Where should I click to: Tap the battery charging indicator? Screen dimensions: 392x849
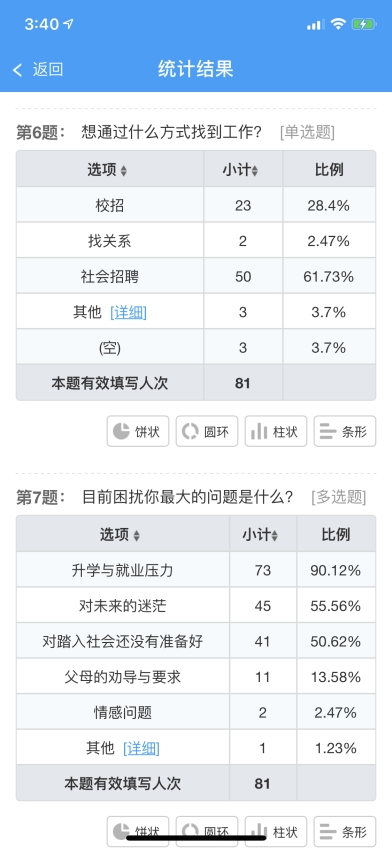363,24
